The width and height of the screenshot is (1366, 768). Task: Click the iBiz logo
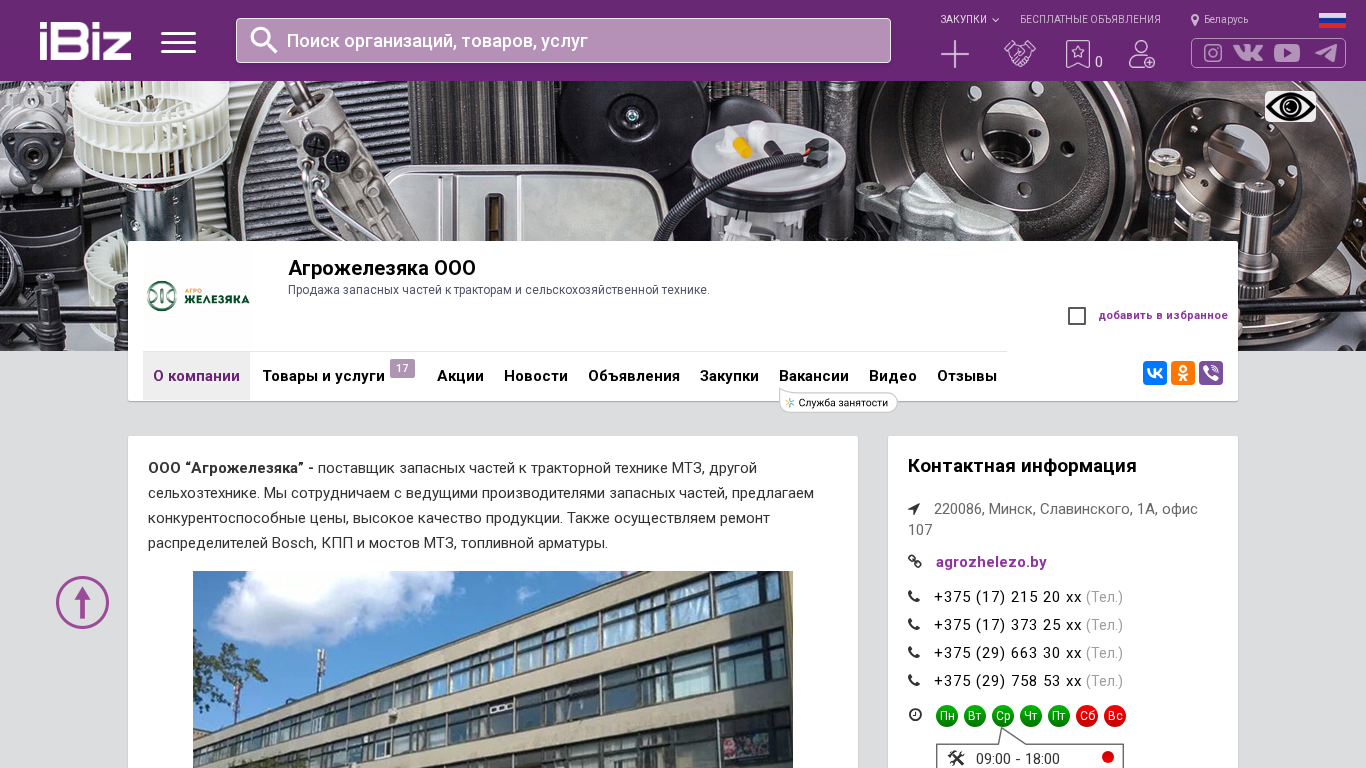tap(85, 41)
